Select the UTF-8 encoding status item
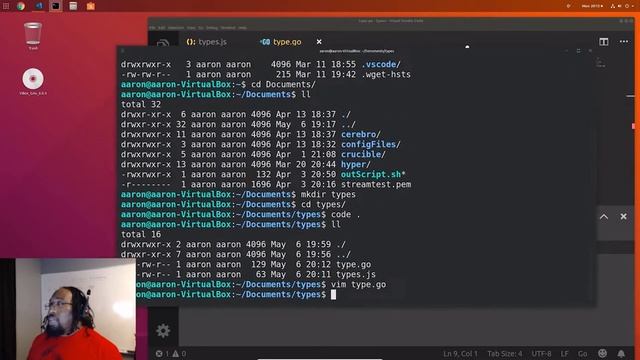Viewport: 640px width, 360px height. pos(541,353)
